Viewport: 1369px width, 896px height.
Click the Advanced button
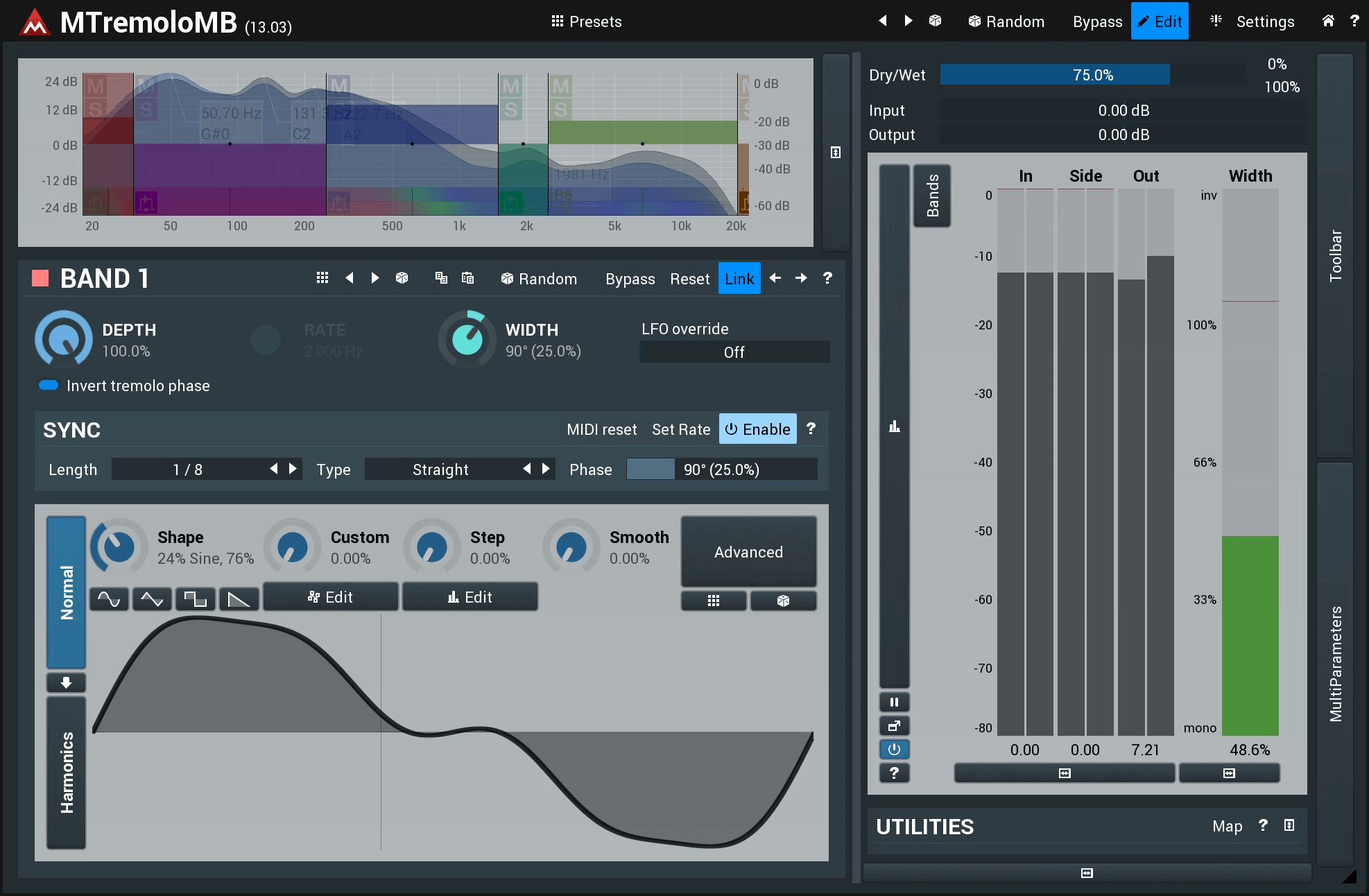click(x=748, y=552)
